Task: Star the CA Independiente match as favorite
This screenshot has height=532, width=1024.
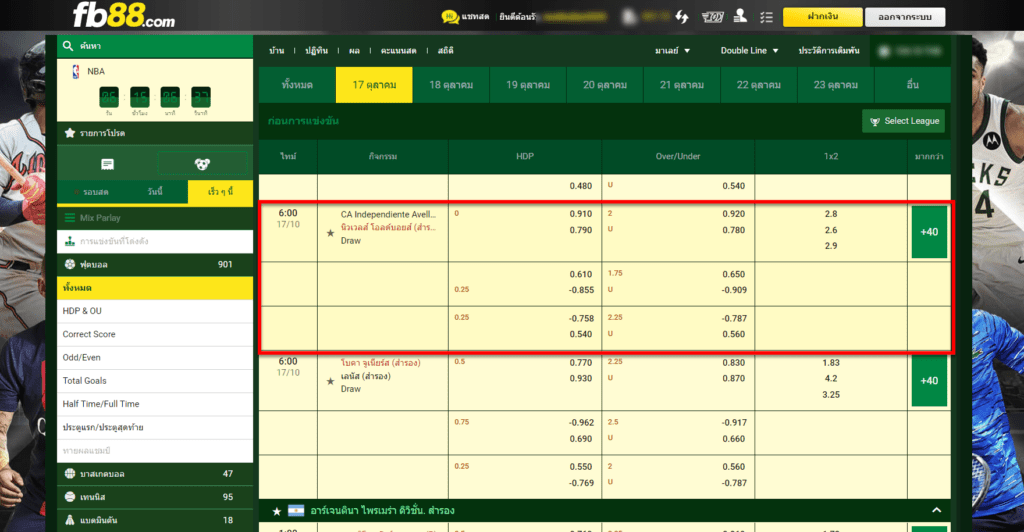Action: (330, 233)
